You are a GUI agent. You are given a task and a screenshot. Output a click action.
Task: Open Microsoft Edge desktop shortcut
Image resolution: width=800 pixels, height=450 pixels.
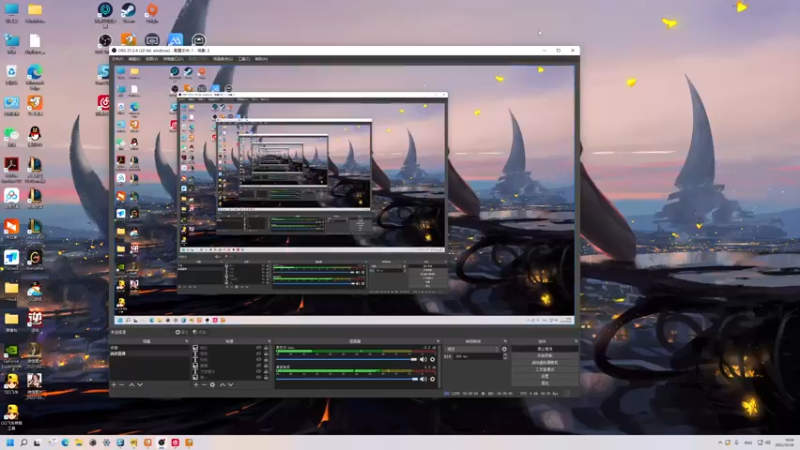[x=35, y=77]
